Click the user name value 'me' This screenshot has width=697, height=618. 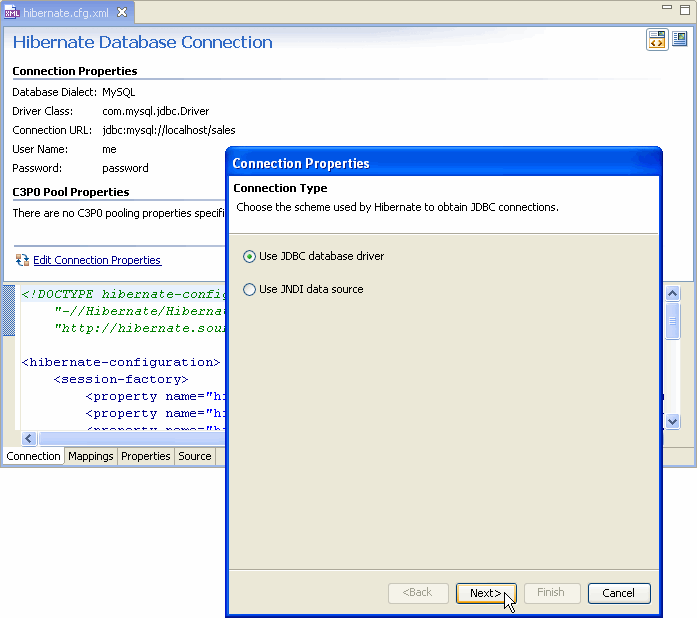109,149
